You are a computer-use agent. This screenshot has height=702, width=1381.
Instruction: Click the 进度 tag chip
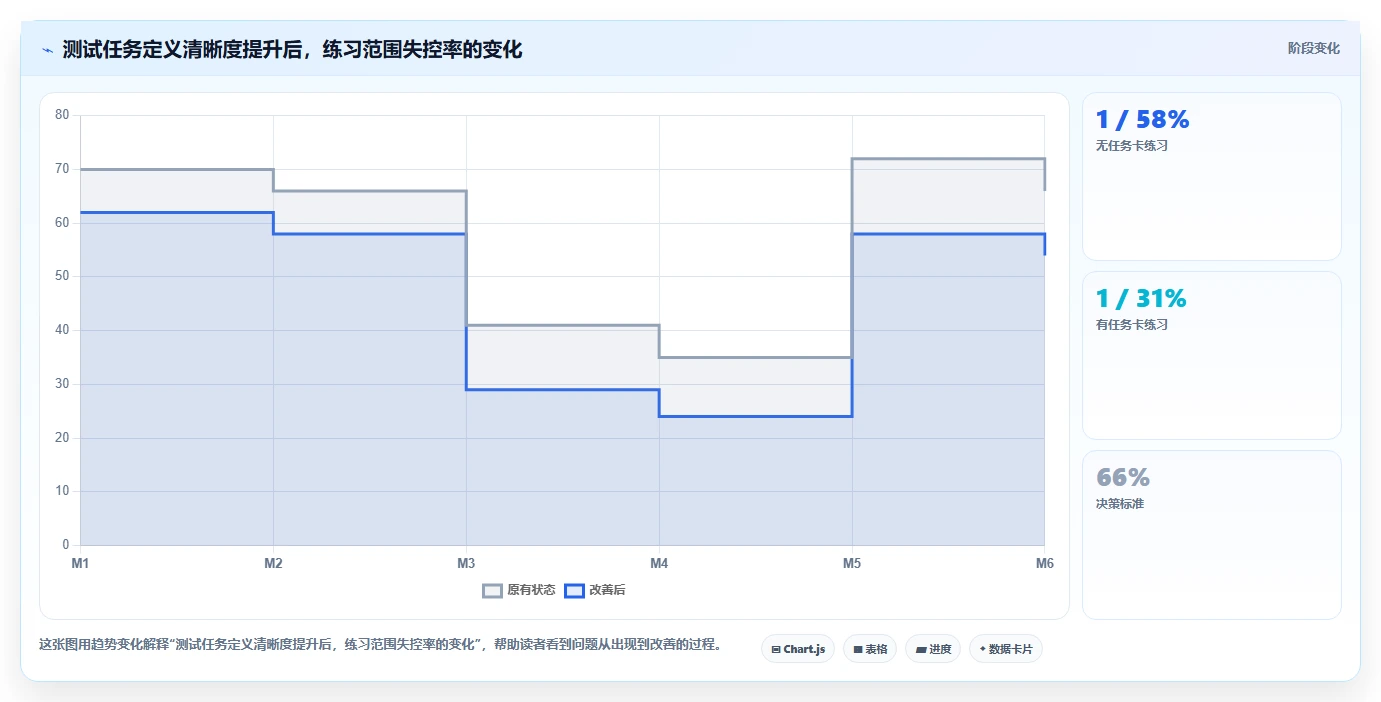(x=933, y=649)
